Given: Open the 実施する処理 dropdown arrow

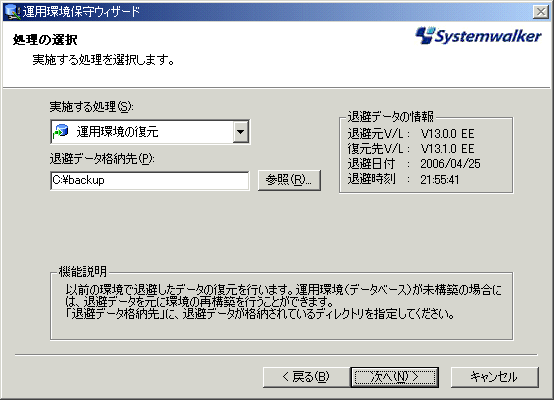Looking at the screenshot, I should tap(241, 132).
